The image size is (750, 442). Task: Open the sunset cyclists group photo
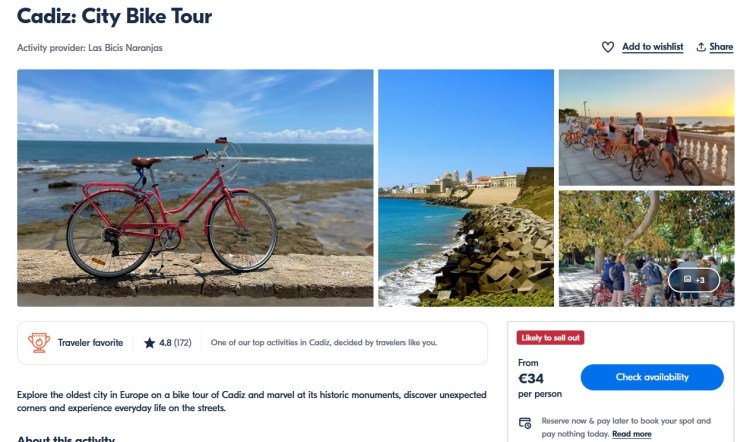[645, 127]
